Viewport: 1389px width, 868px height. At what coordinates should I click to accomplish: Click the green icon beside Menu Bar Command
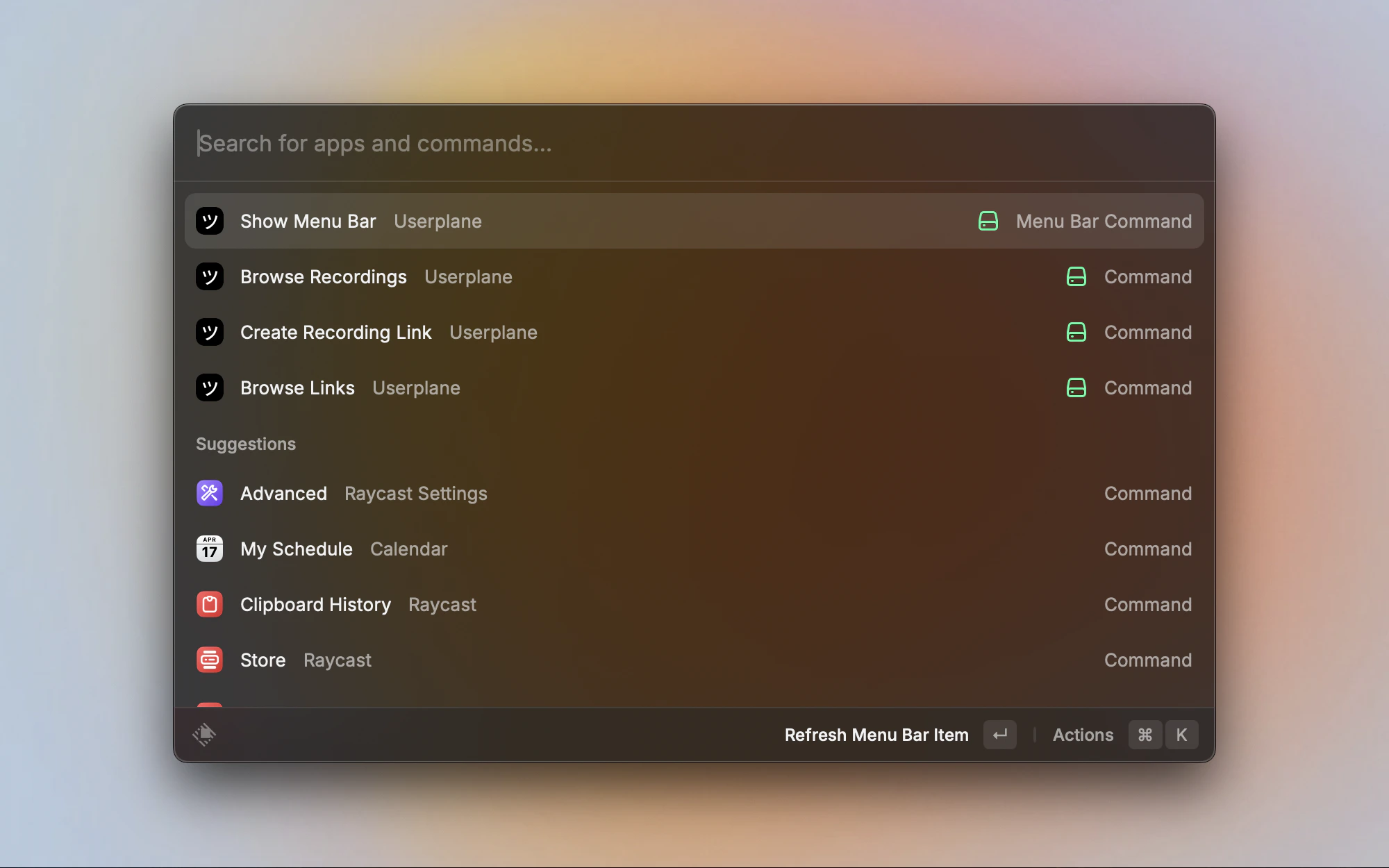tap(988, 221)
